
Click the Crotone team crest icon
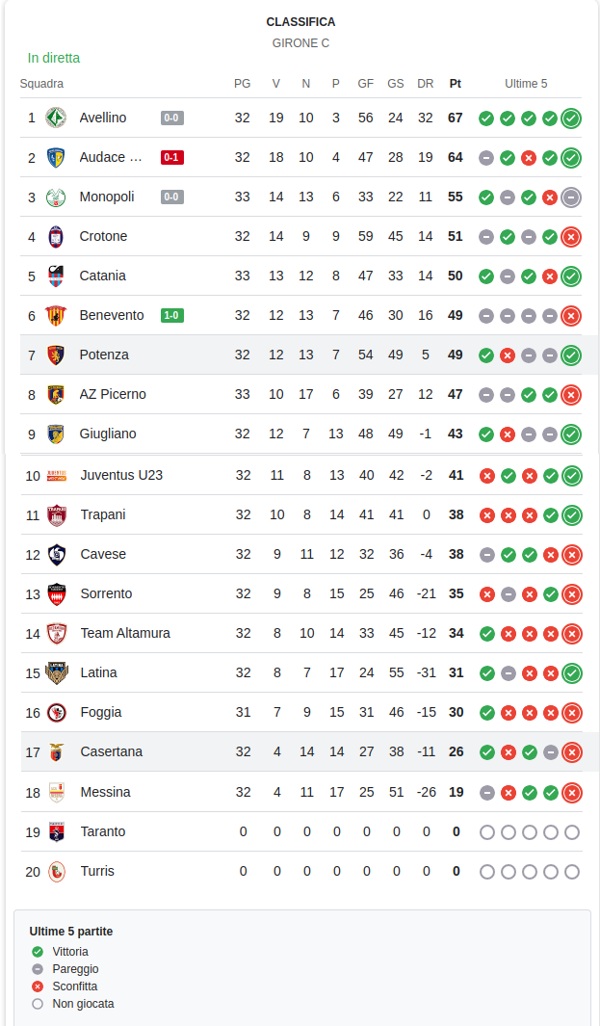56,236
